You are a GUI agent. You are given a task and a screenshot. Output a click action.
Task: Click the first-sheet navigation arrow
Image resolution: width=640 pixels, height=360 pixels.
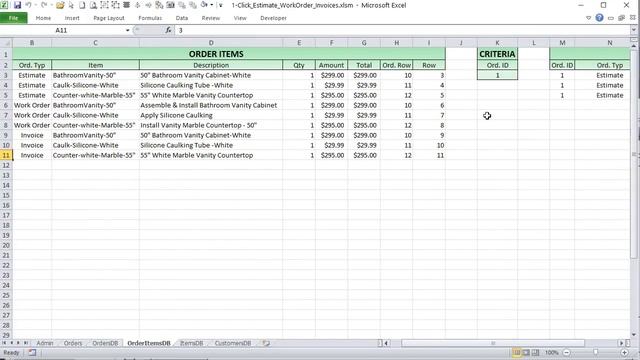pos(4,343)
